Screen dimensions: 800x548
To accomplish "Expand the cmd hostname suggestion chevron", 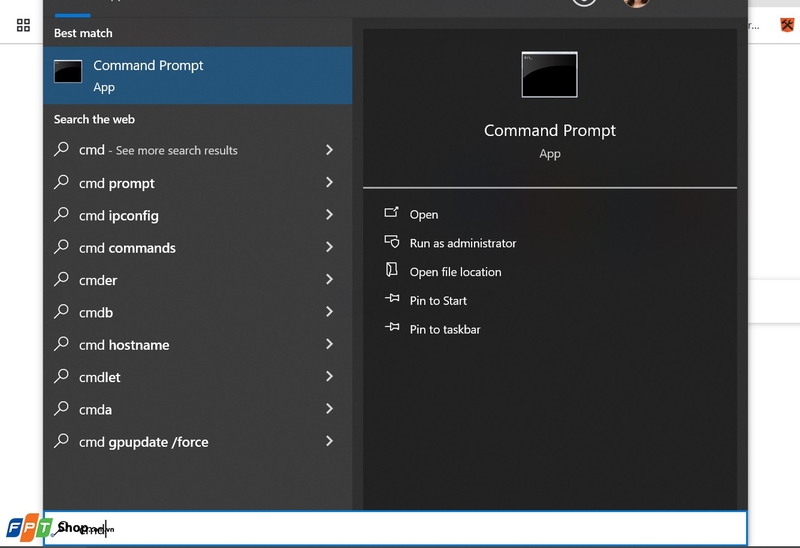I will coord(329,344).
